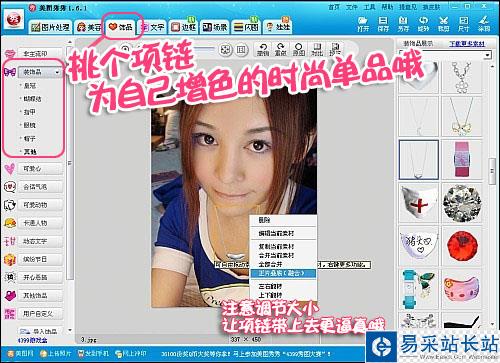Choose 上下翻转 in the context menu

point(283,295)
